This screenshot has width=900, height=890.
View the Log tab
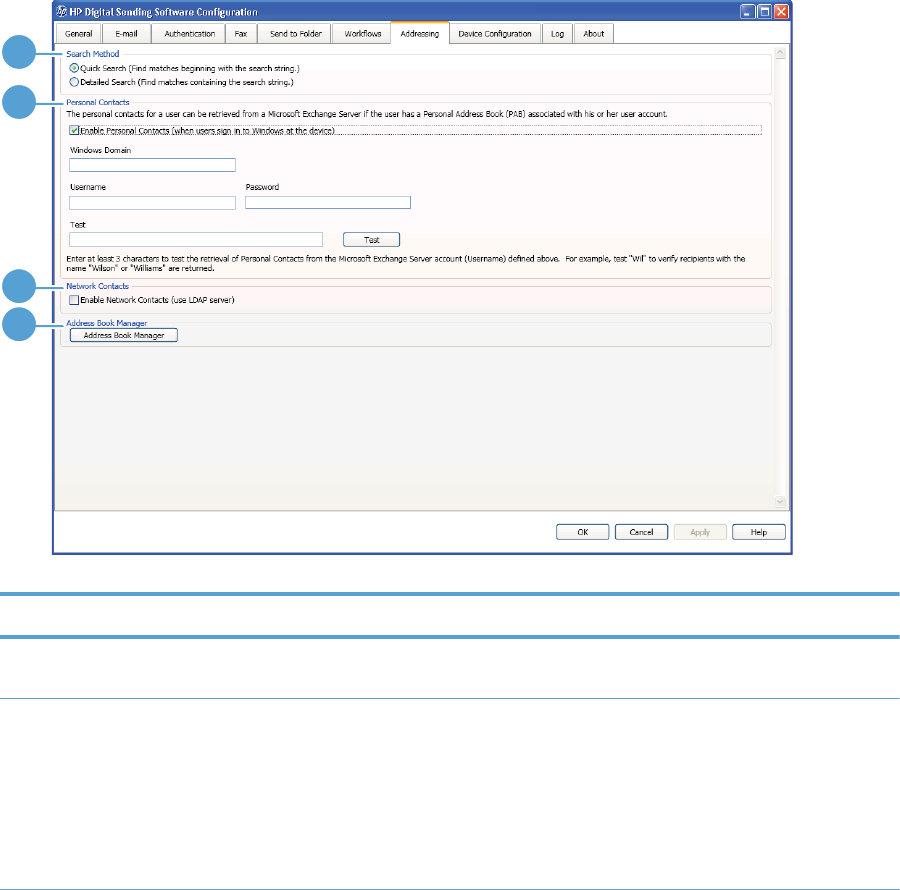[557, 34]
